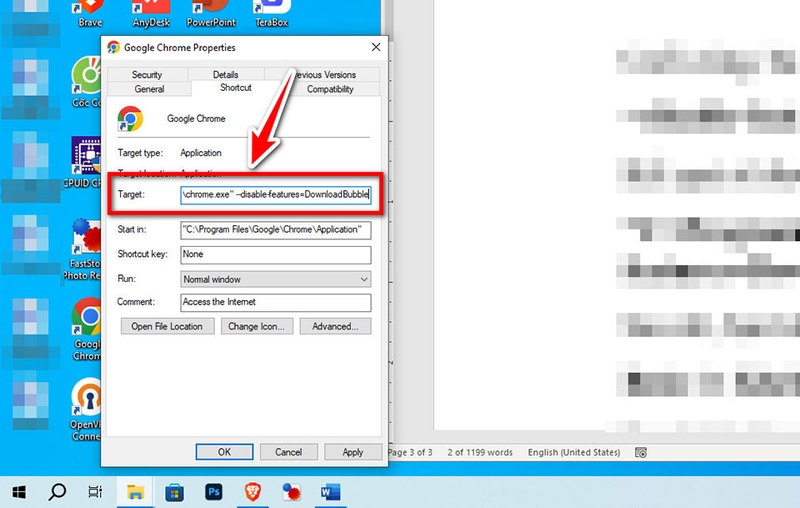Switch to Photoshop on the taskbar

point(213,492)
